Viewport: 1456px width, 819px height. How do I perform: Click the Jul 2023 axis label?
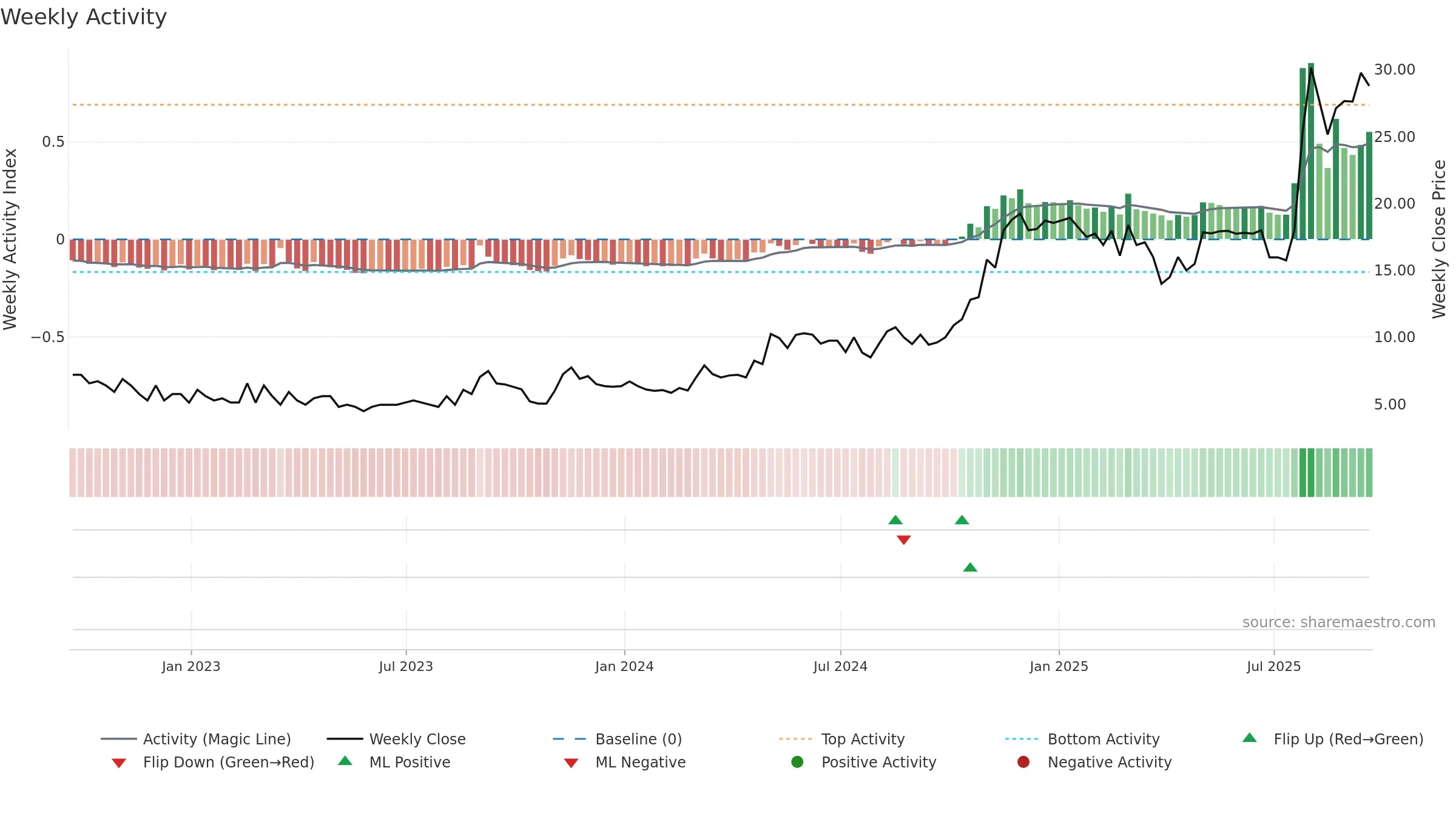pos(406,666)
